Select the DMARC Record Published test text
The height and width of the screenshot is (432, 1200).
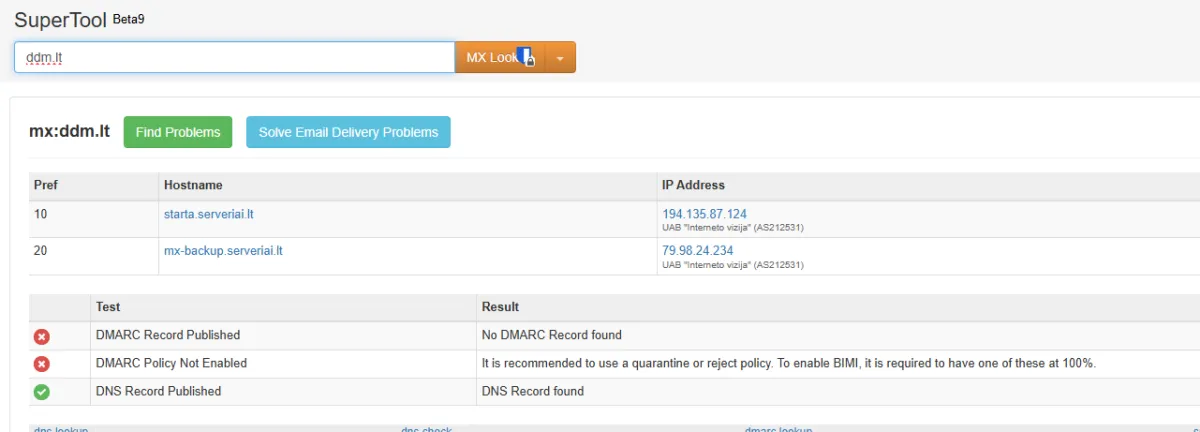coord(168,335)
